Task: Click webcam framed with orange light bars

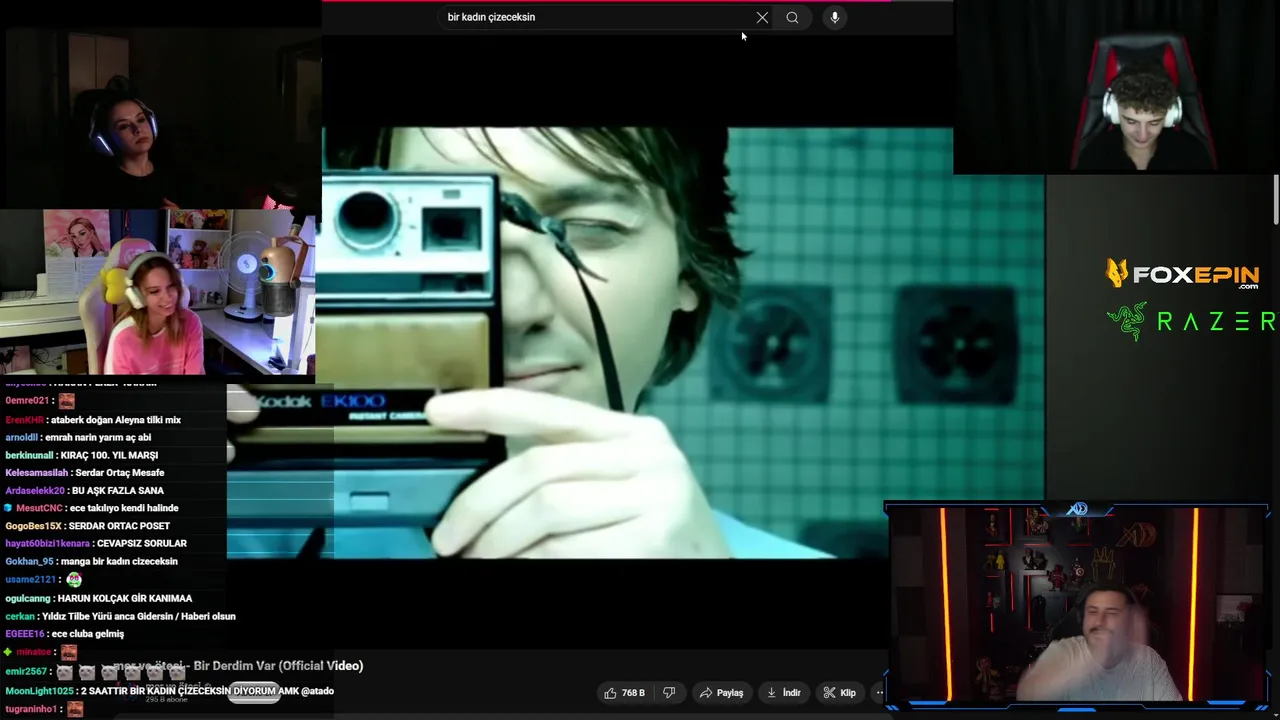Action: [1078, 607]
